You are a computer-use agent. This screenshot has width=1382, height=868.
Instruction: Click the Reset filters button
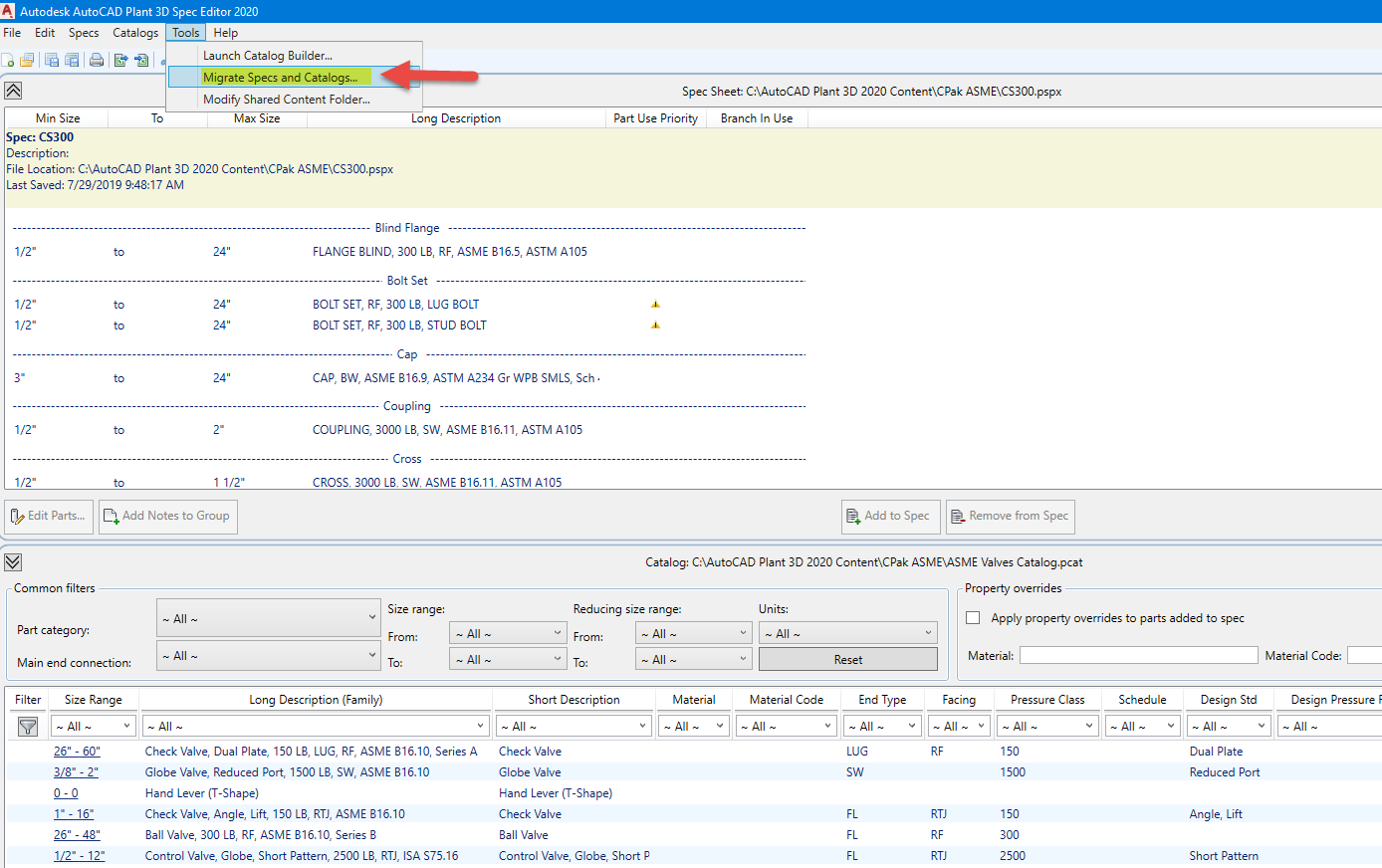coord(847,660)
